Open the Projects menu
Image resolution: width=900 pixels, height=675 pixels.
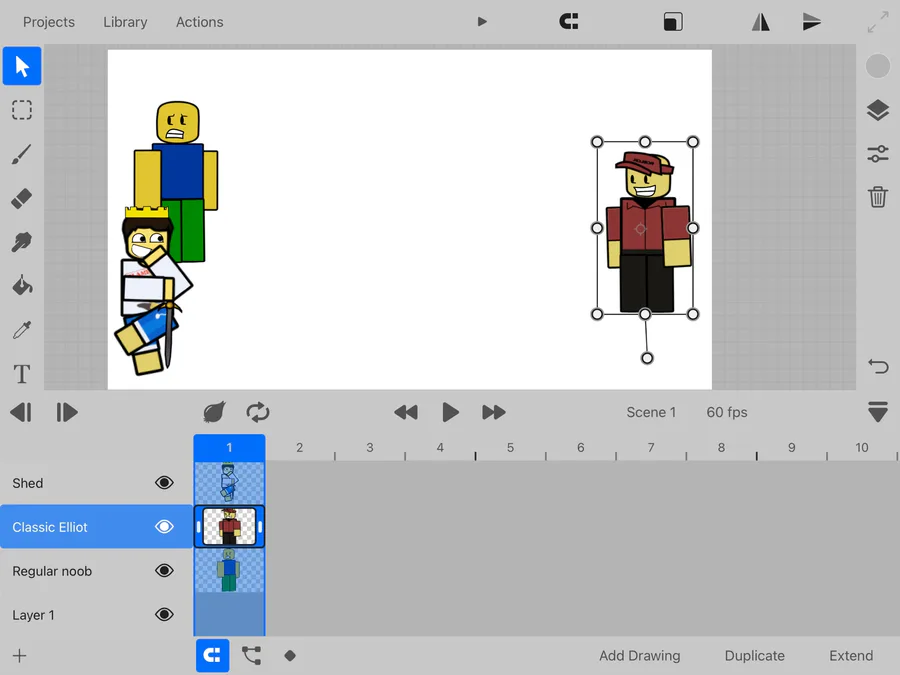click(49, 22)
